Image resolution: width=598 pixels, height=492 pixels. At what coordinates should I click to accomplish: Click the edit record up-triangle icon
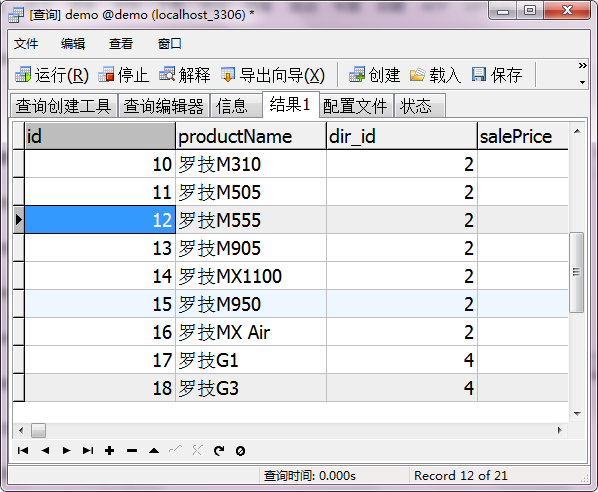pyautogui.click(x=154, y=451)
